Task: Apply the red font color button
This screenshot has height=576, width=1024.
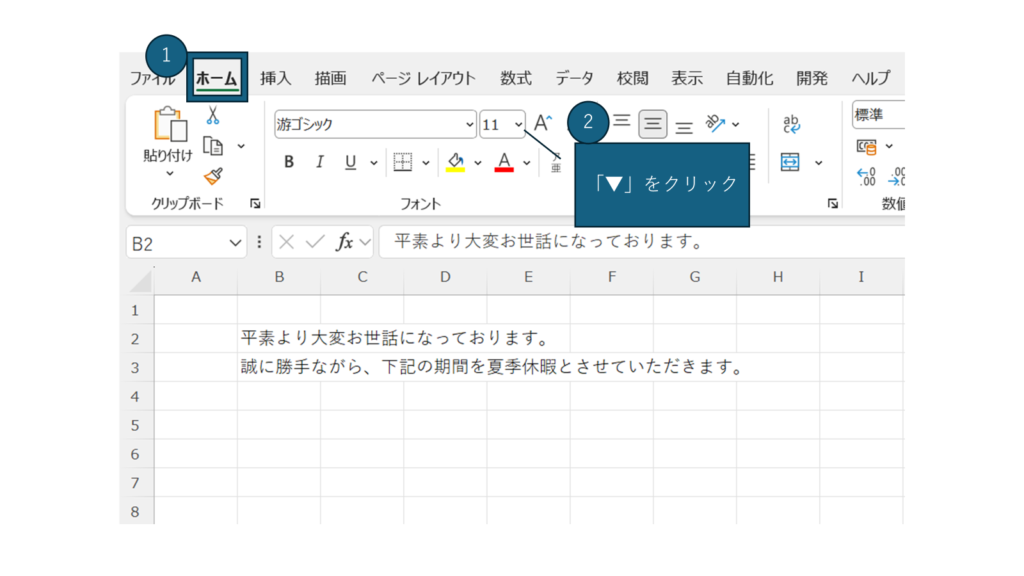Action: point(503,162)
